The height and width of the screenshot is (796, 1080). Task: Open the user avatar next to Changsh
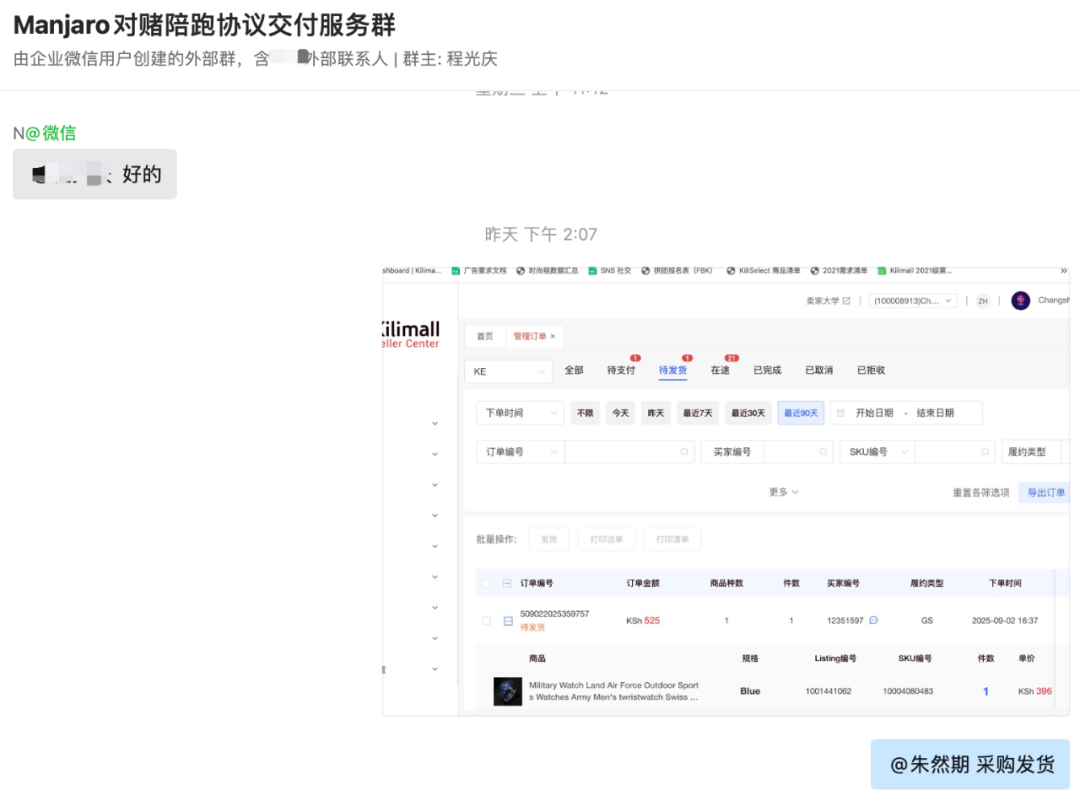pyautogui.click(x=1020, y=301)
